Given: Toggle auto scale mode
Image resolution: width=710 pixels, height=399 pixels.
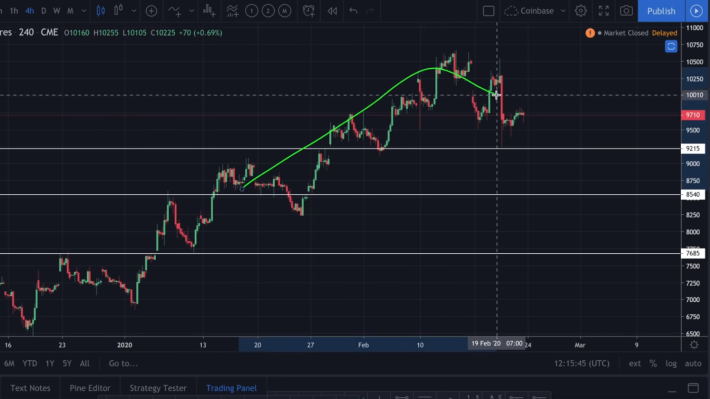Looking at the screenshot, I should (x=693, y=363).
